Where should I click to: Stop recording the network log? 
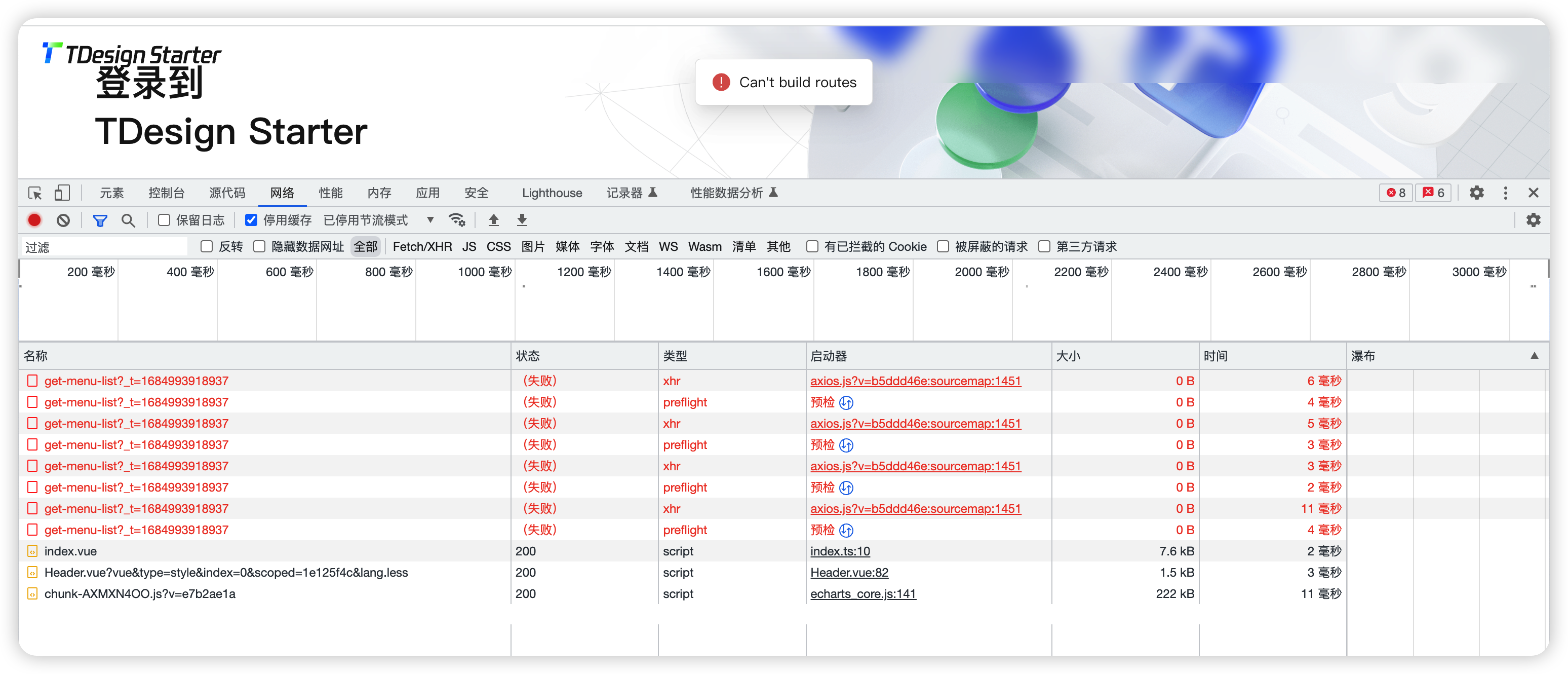click(x=34, y=220)
